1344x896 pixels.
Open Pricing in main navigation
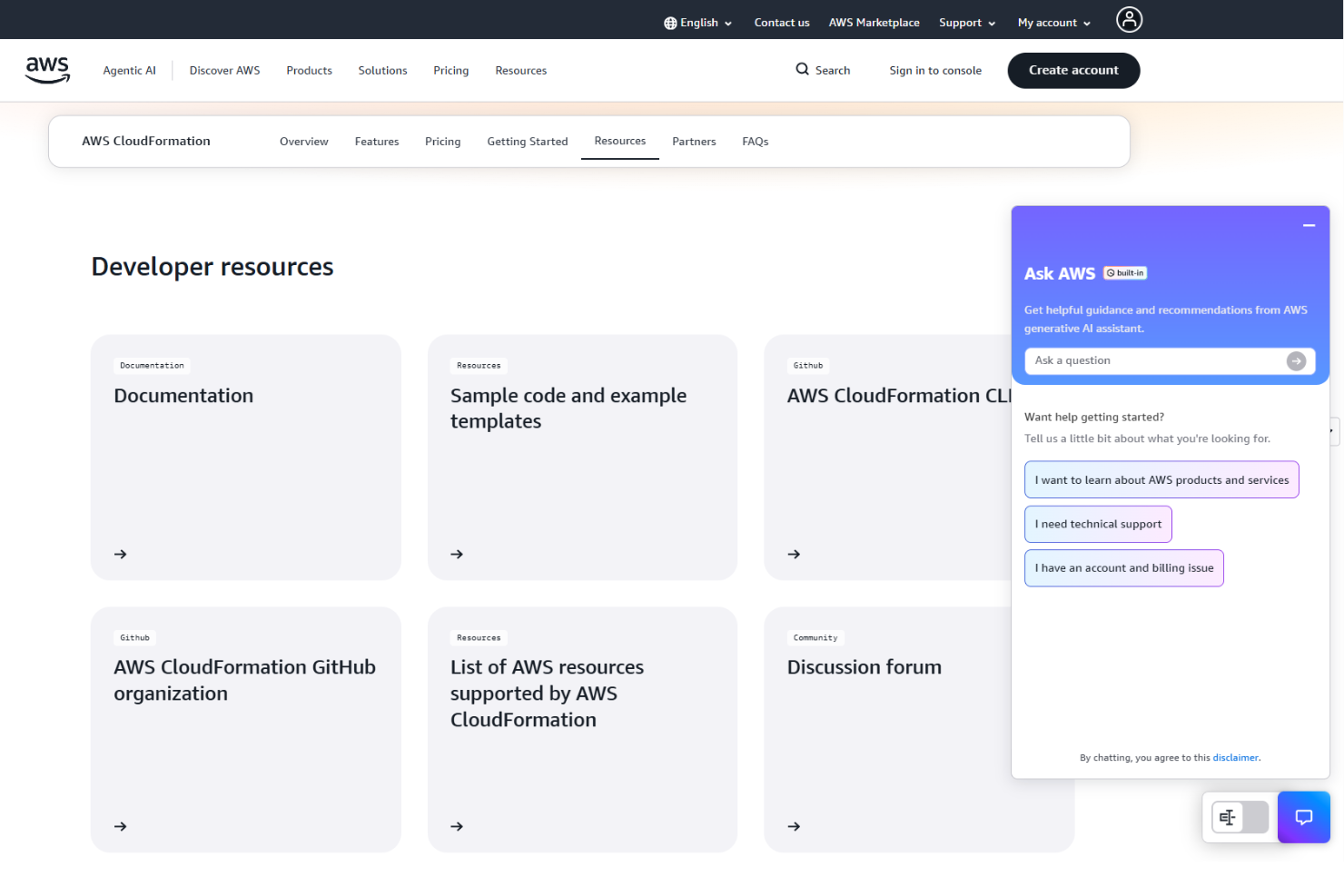click(x=450, y=70)
